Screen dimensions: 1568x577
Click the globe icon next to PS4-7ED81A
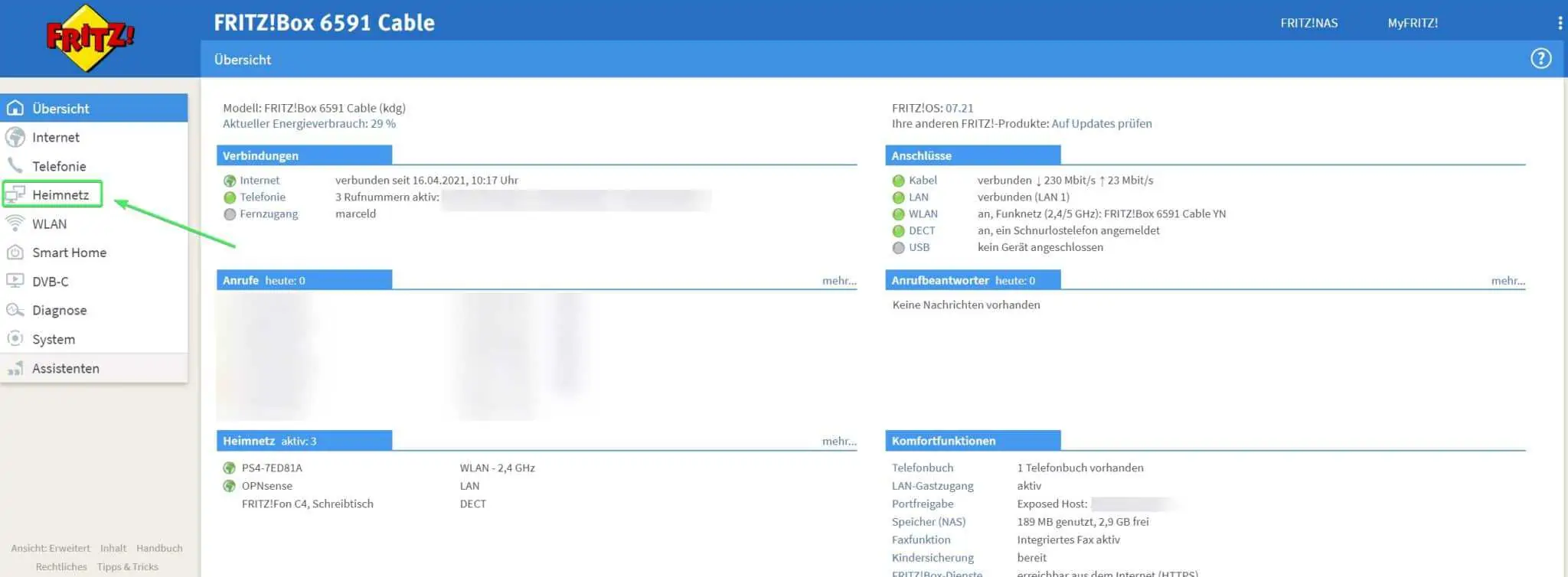point(229,468)
